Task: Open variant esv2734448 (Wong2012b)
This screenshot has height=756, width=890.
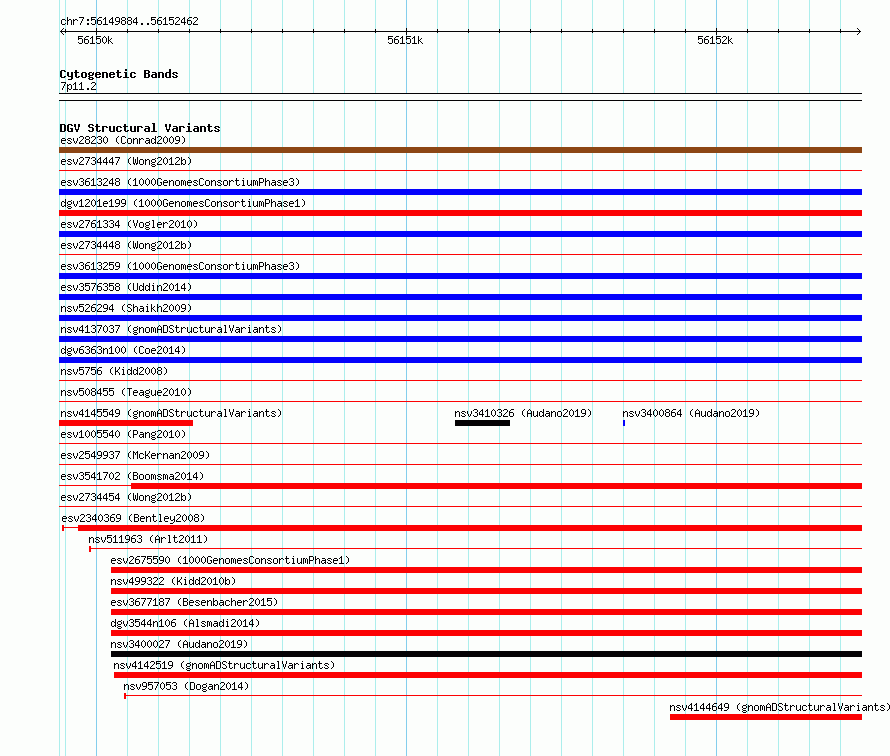Action: pyautogui.click(x=126, y=245)
